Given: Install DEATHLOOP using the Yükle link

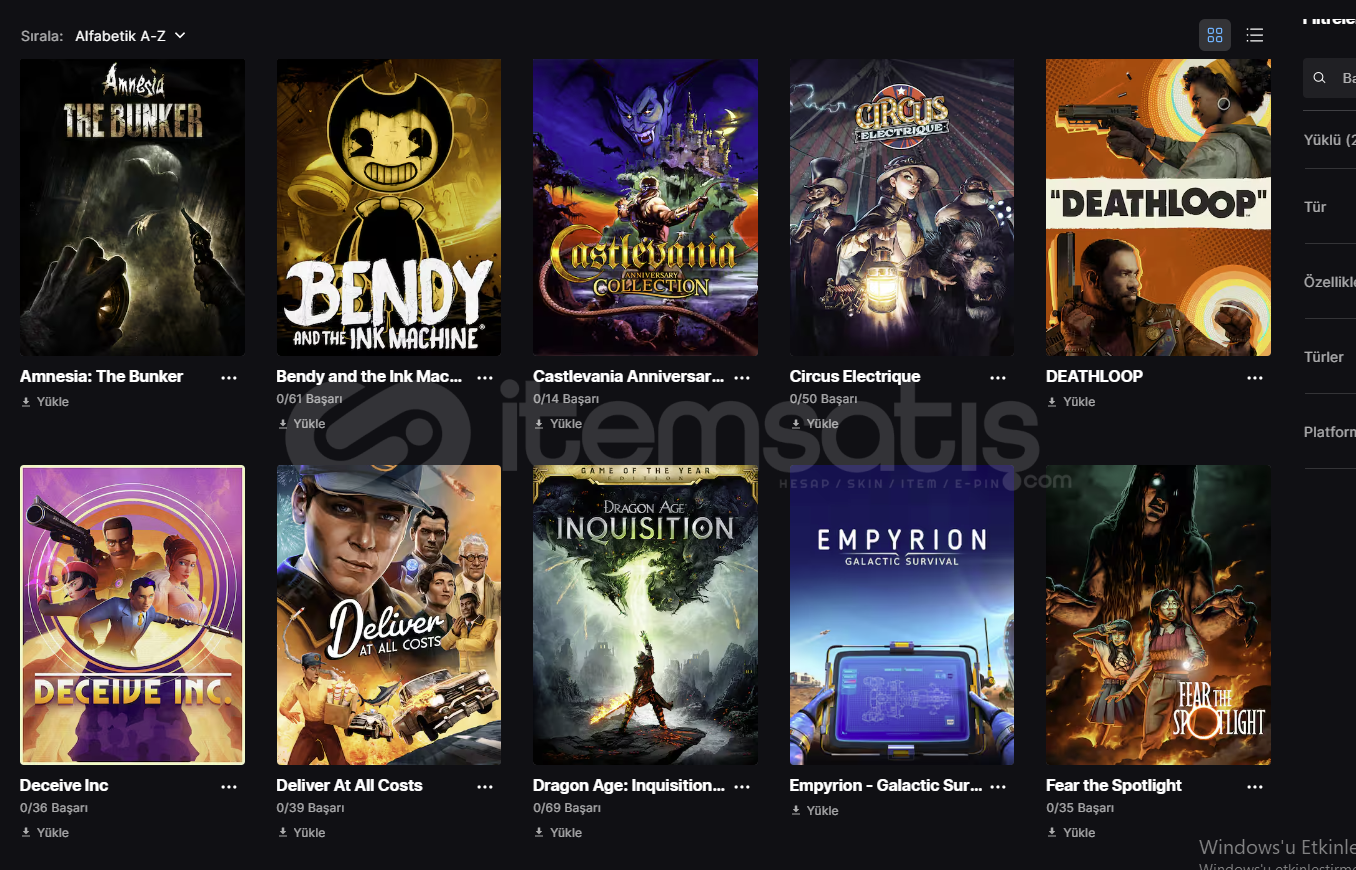Looking at the screenshot, I should (1070, 401).
